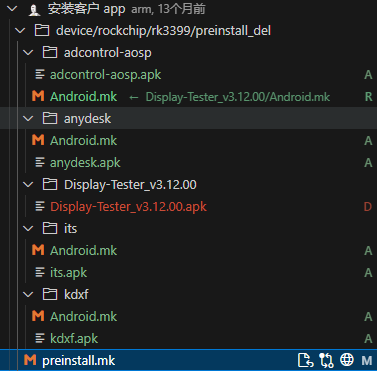Select the 安装客户 app commit title
This screenshot has width=377, height=371.
coord(86,9)
